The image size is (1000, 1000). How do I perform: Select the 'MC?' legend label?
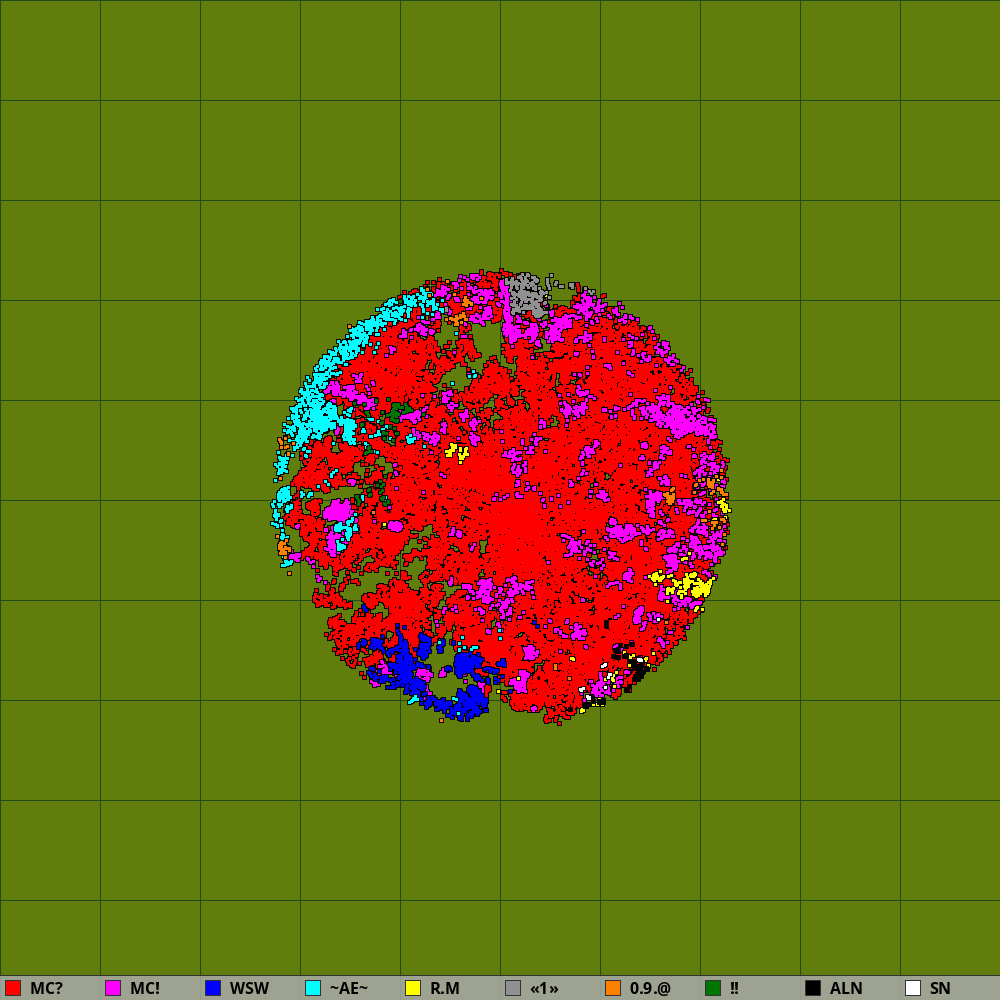coord(47,988)
